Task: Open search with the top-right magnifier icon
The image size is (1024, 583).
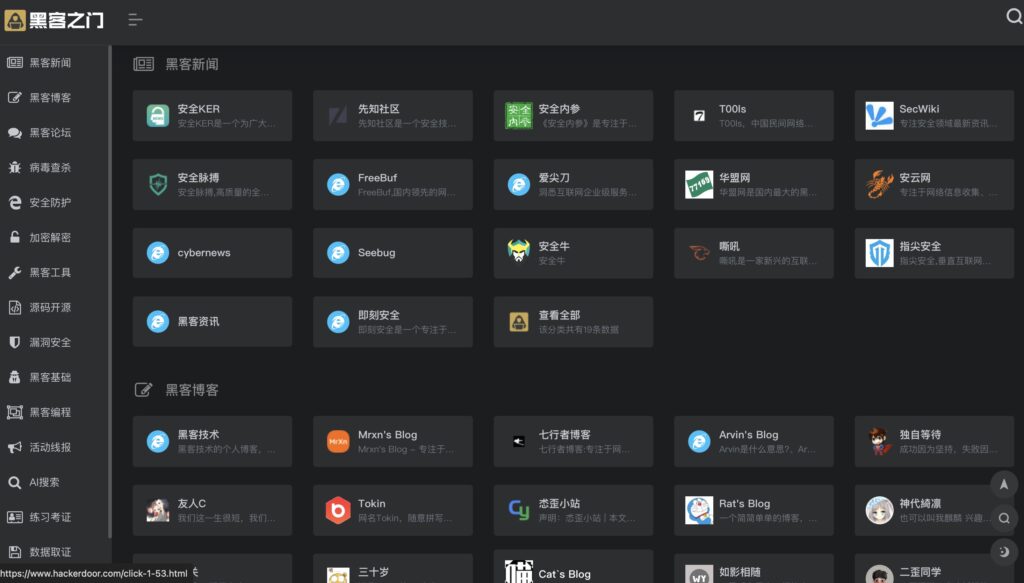Action: pos(1014,16)
